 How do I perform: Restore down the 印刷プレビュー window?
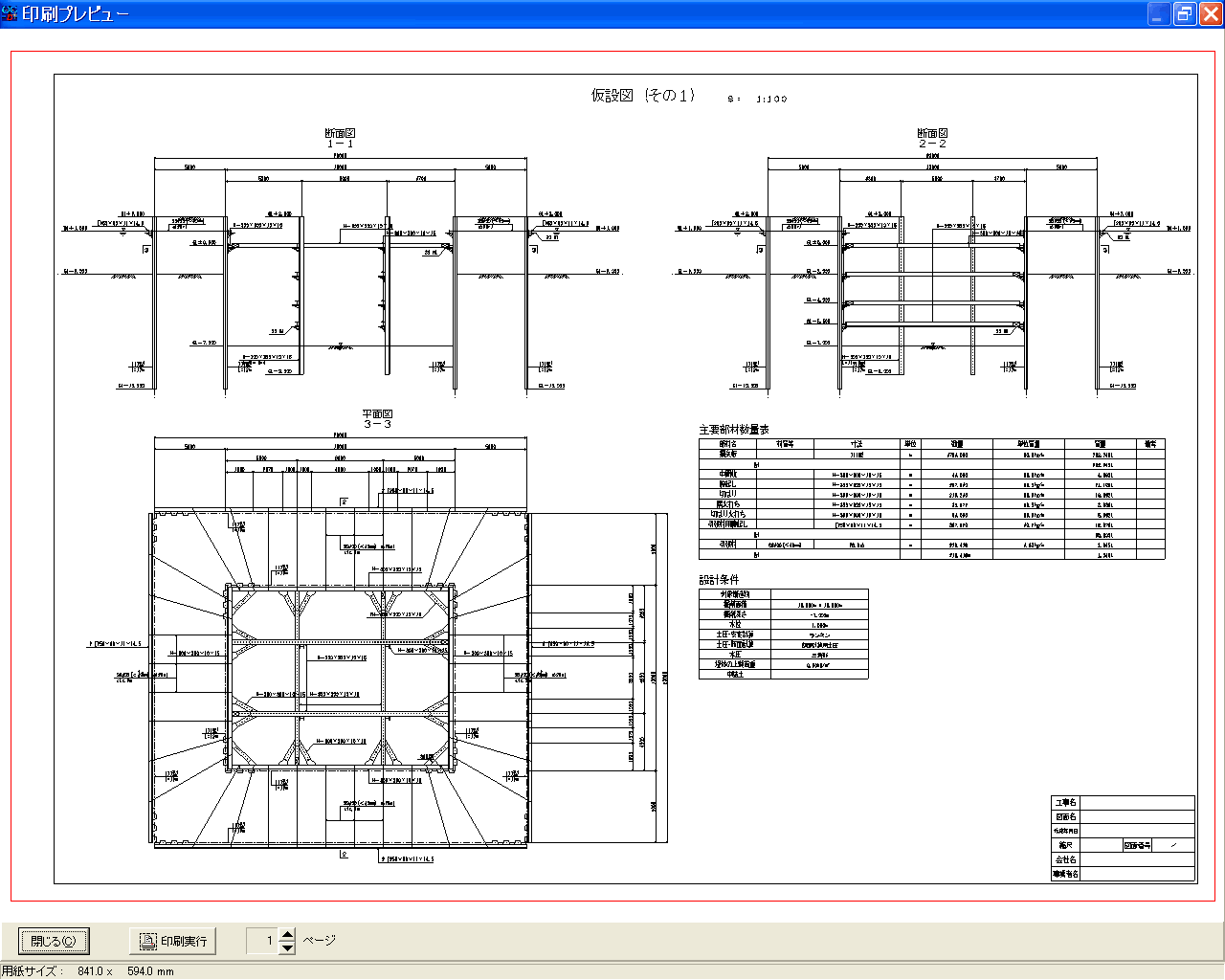coord(1185,13)
